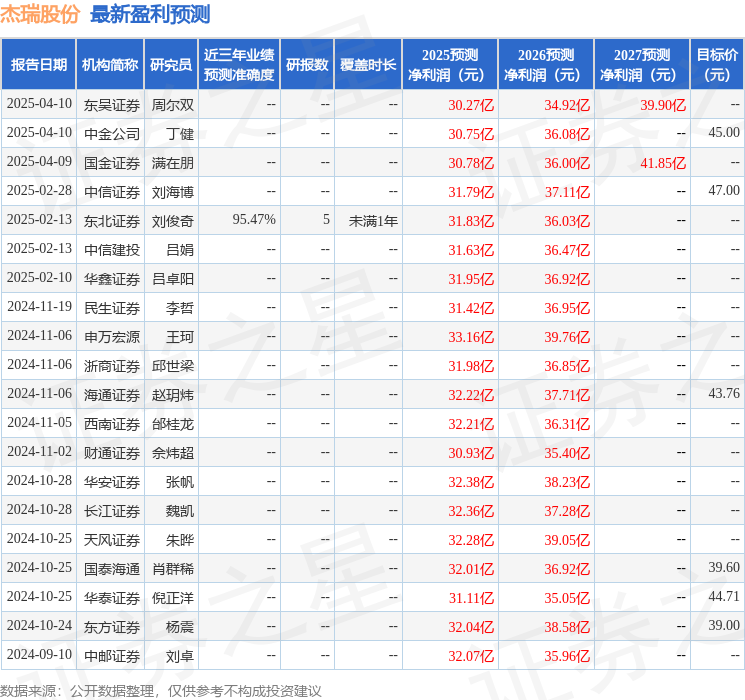Click the 杰瑞股份 title text
Viewport: 745px width, 700px height.
pos(40,14)
